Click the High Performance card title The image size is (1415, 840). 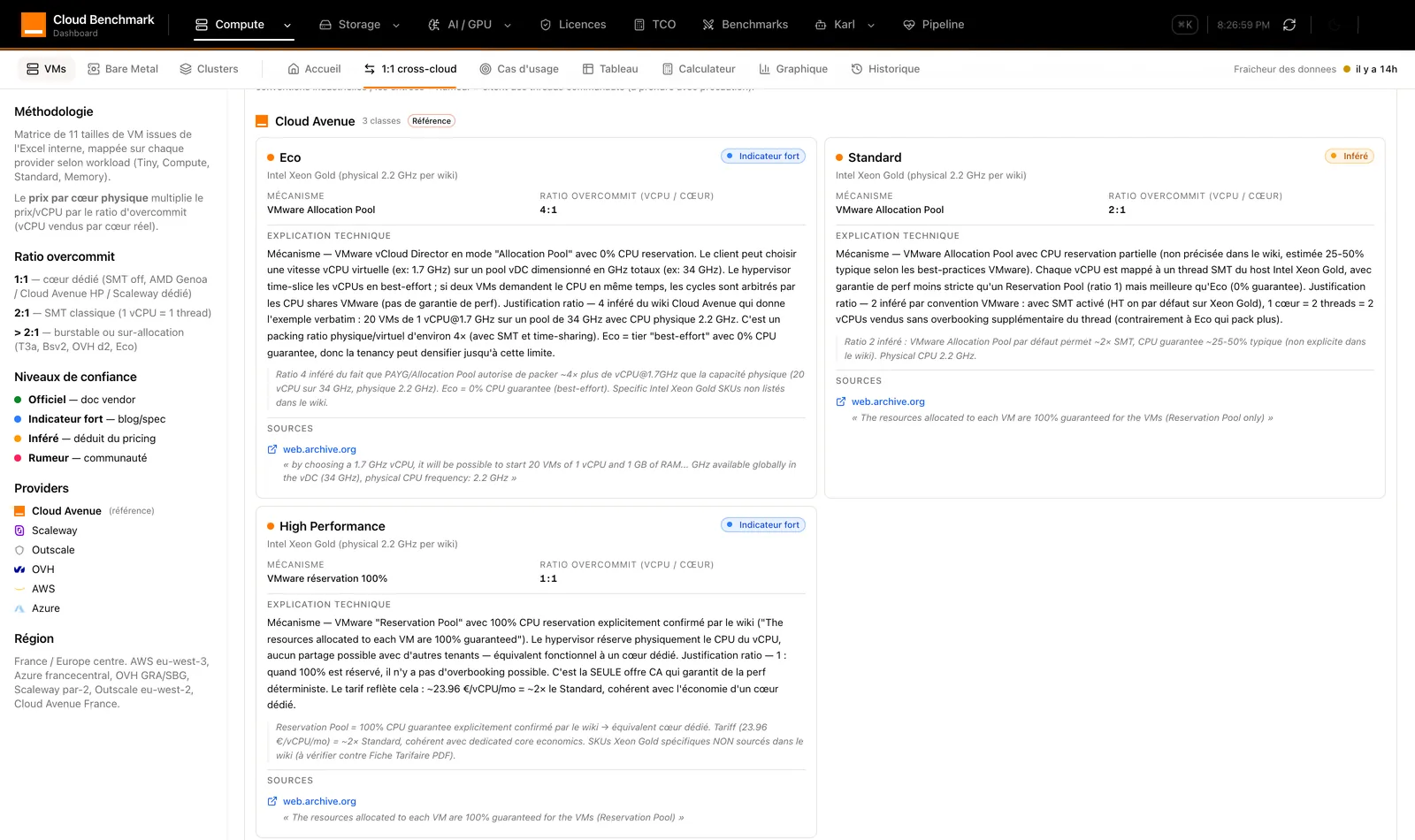point(333,526)
